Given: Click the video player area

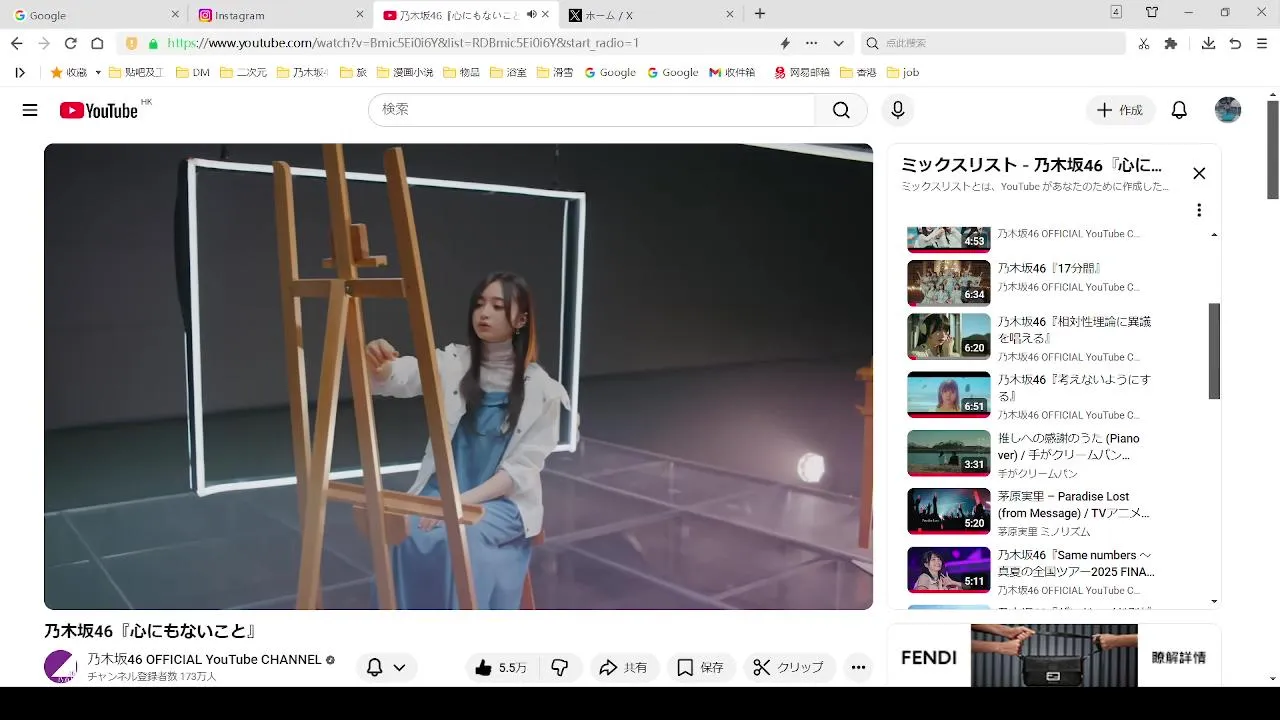Looking at the screenshot, I should coord(458,376).
